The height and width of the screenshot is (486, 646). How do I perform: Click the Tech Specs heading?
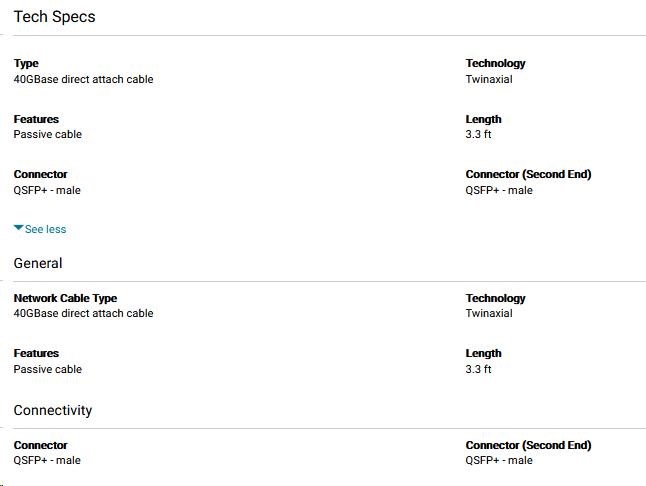[54, 17]
